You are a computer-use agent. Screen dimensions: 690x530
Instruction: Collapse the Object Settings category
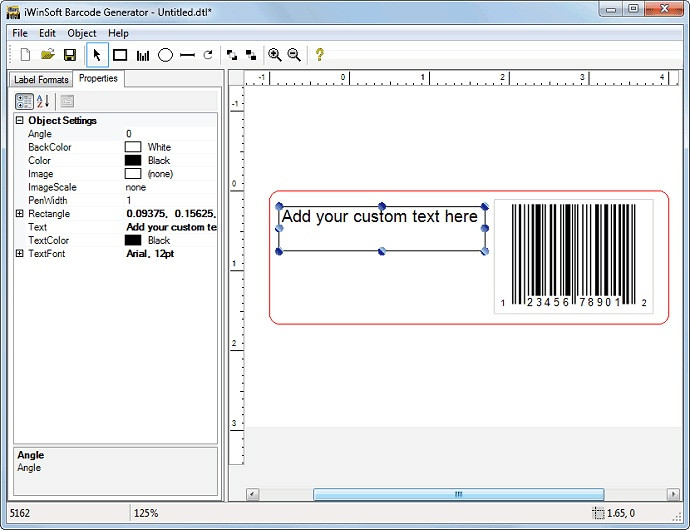click(x=19, y=120)
